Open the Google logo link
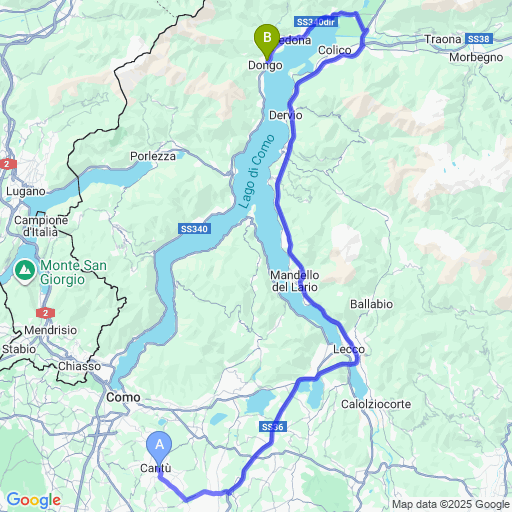 click(34, 500)
